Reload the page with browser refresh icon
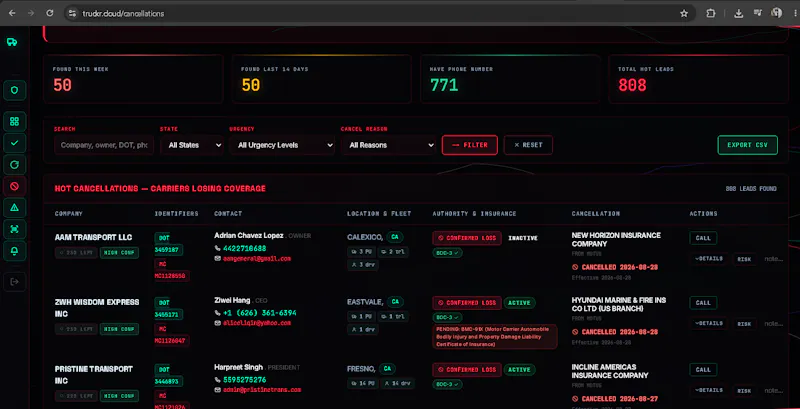This screenshot has width=800, height=409. [49, 13]
